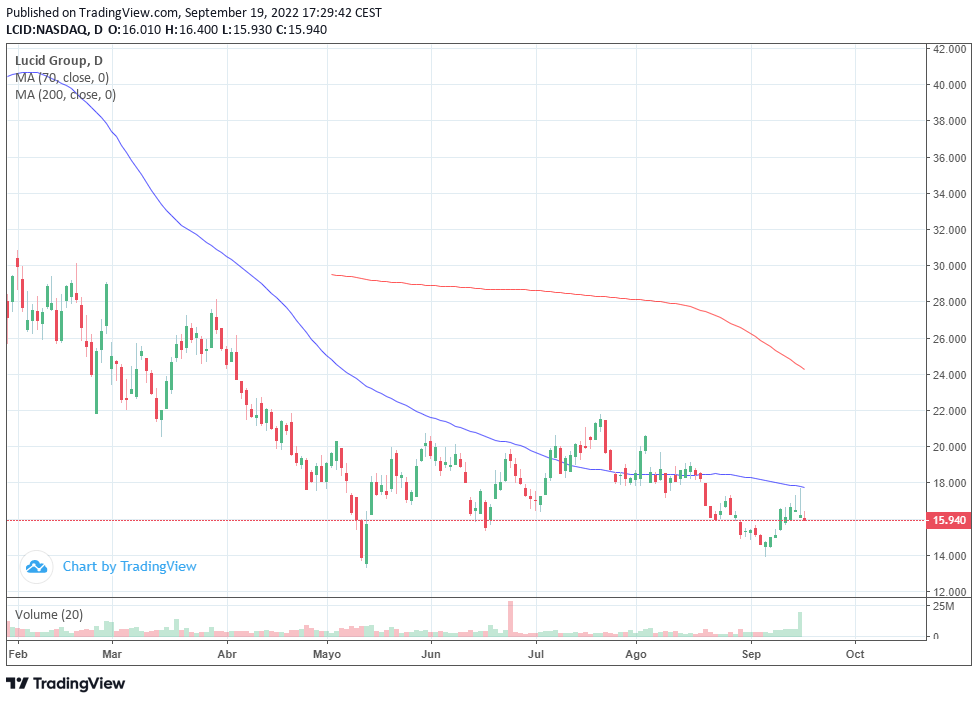Click the Lucid Group, D chart title
The image size is (978, 702).
(59, 61)
